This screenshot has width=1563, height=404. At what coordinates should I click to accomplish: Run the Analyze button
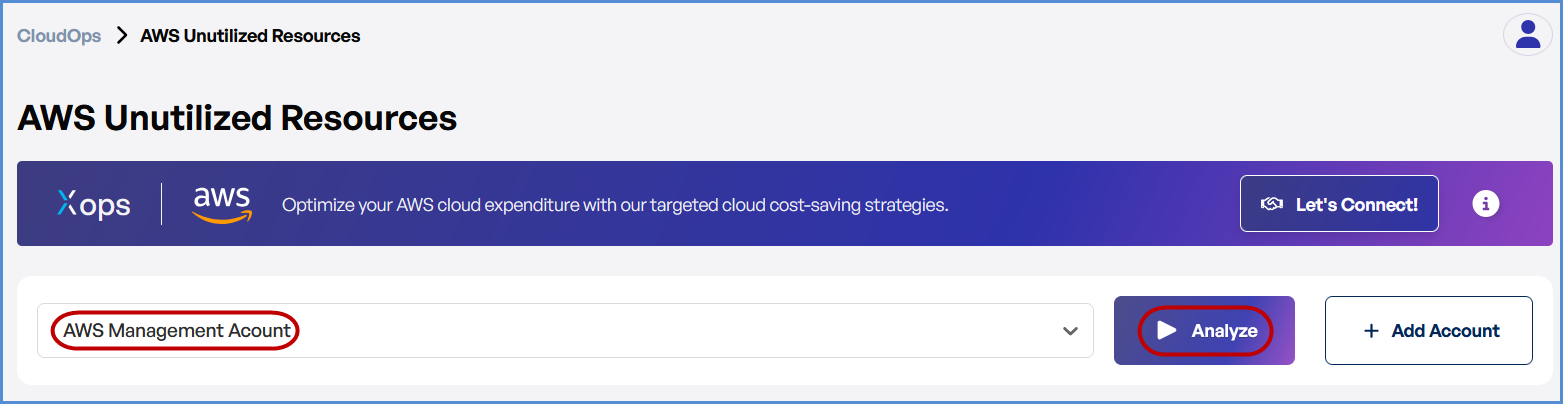(x=1204, y=330)
